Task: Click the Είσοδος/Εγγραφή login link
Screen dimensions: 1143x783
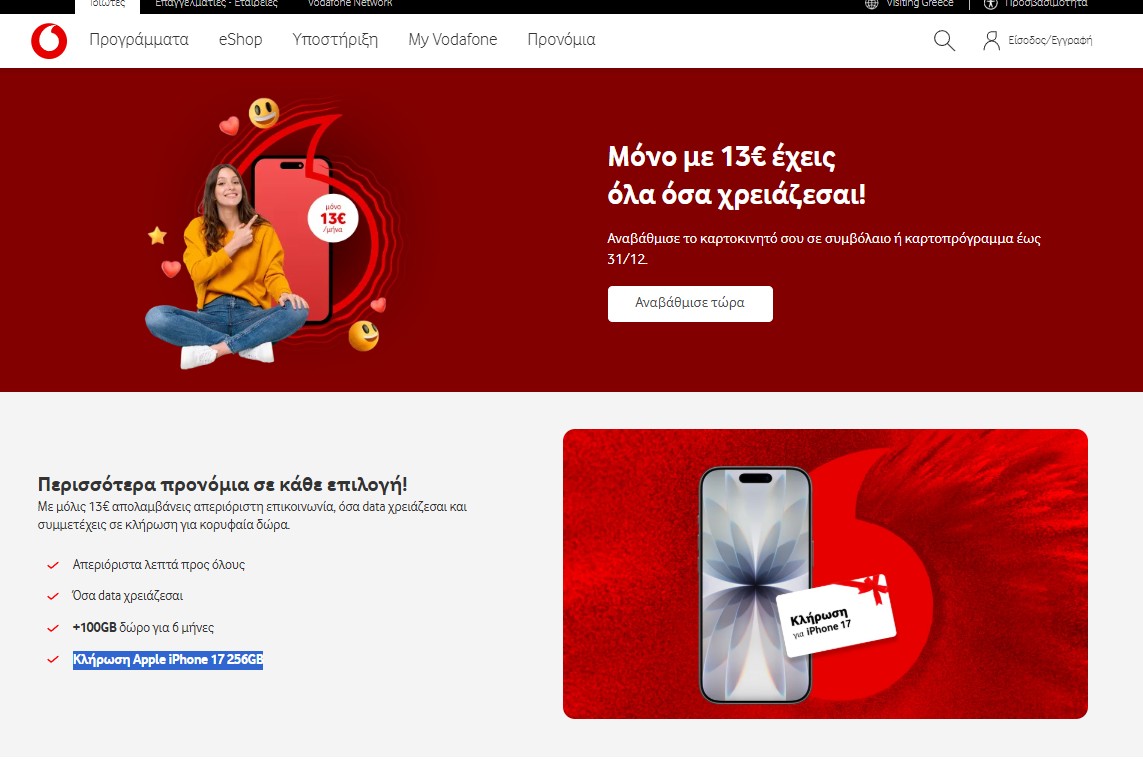Action: click(1050, 41)
